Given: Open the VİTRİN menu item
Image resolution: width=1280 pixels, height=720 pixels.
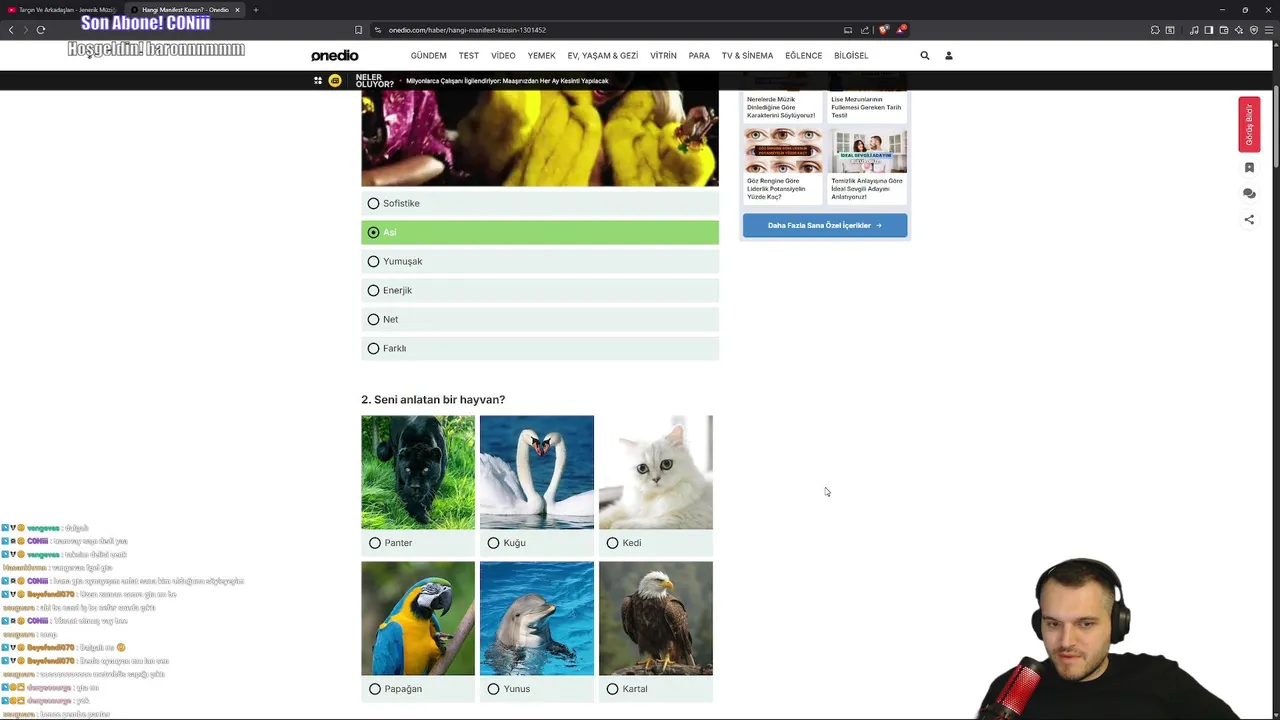Looking at the screenshot, I should (663, 56).
